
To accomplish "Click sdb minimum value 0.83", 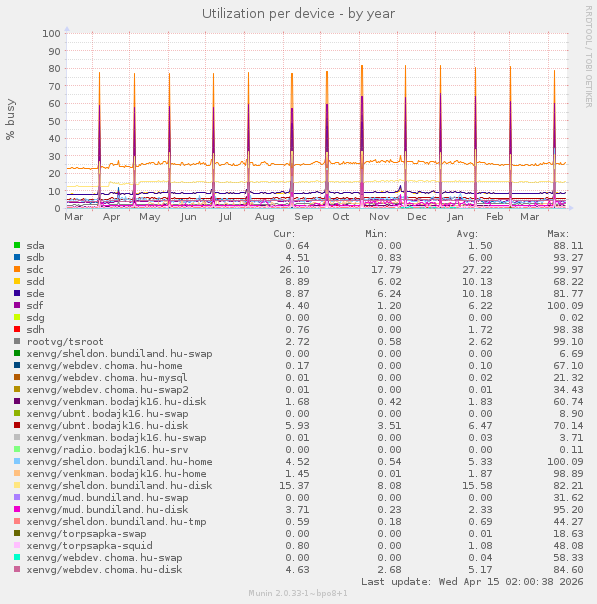I will pos(389,258).
